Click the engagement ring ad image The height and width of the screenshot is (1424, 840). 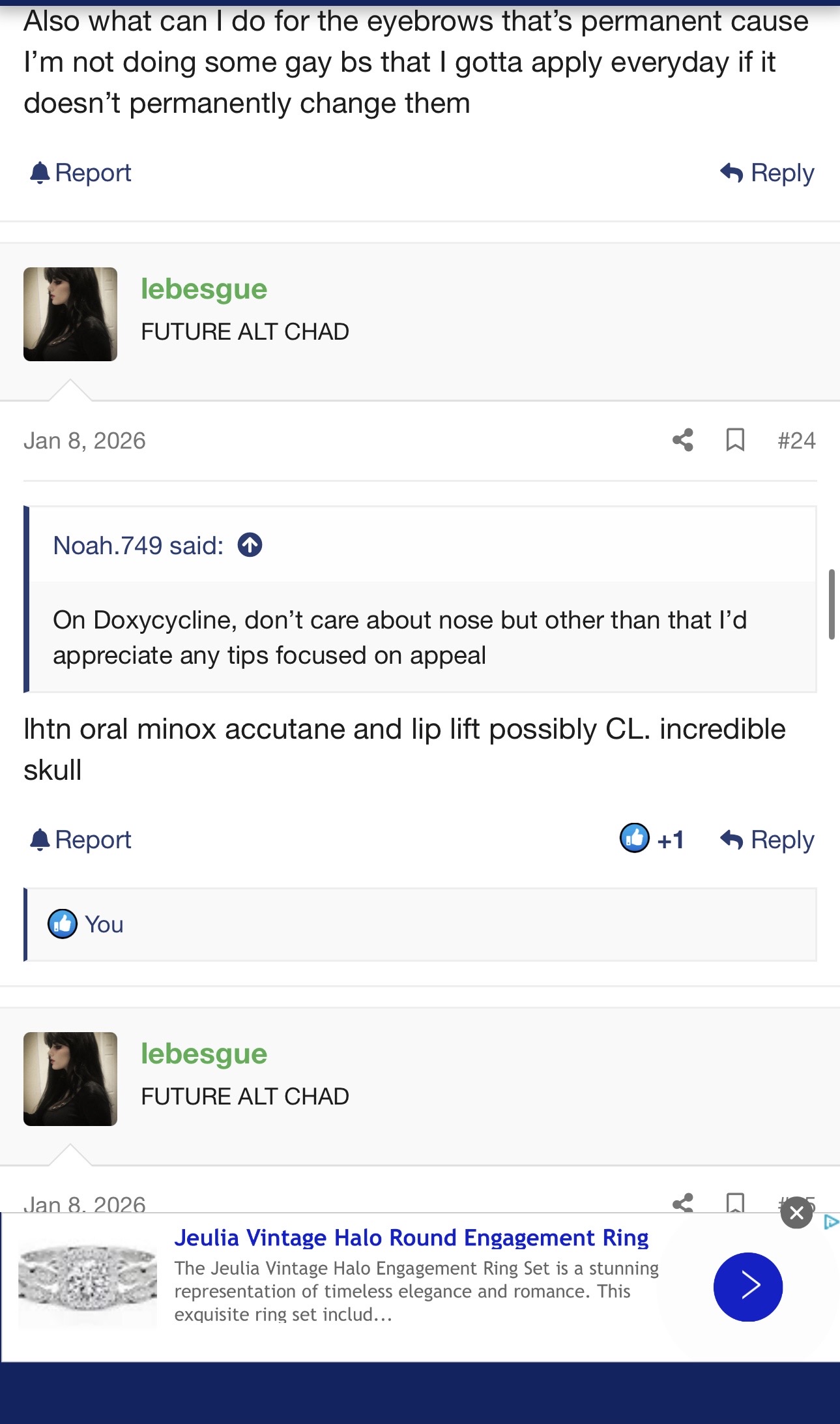pyautogui.click(x=87, y=1286)
